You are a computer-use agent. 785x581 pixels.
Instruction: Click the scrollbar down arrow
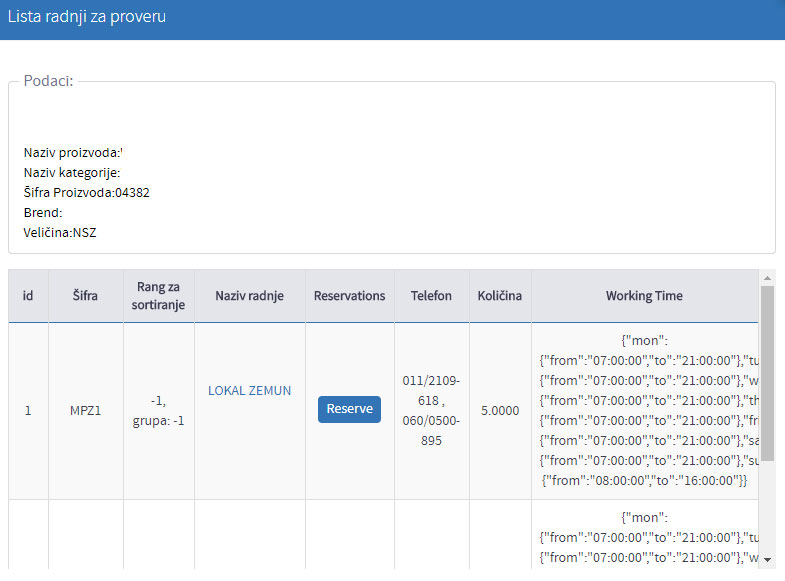767,560
